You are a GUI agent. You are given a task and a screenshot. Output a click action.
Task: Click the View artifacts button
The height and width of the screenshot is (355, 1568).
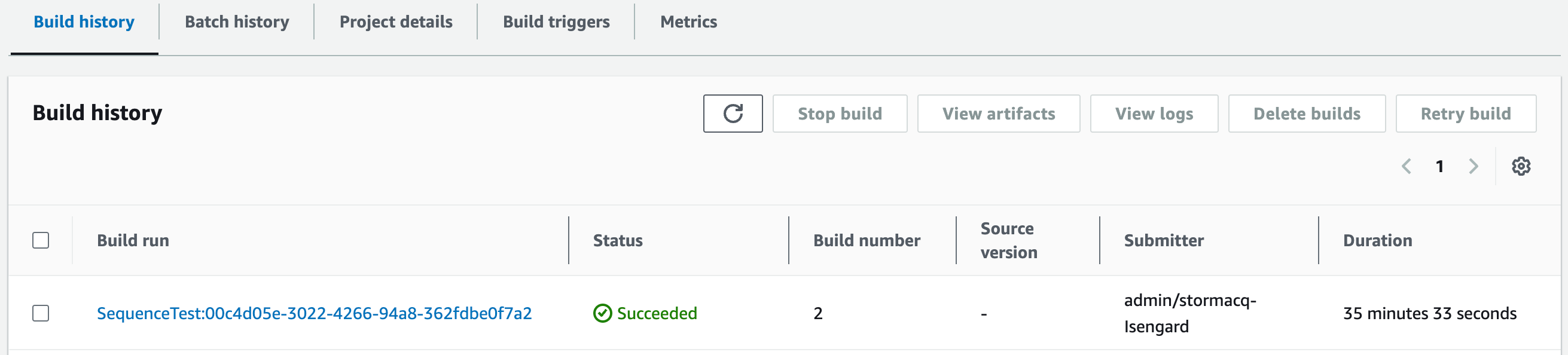pyautogui.click(x=998, y=114)
